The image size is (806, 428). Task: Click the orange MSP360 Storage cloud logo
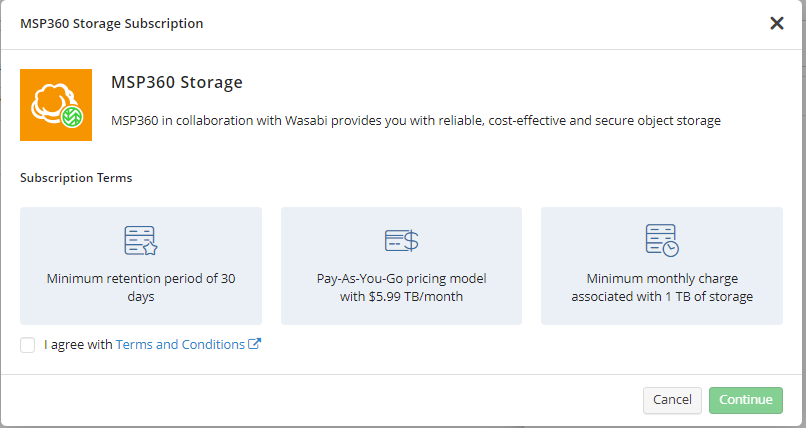[x=56, y=105]
